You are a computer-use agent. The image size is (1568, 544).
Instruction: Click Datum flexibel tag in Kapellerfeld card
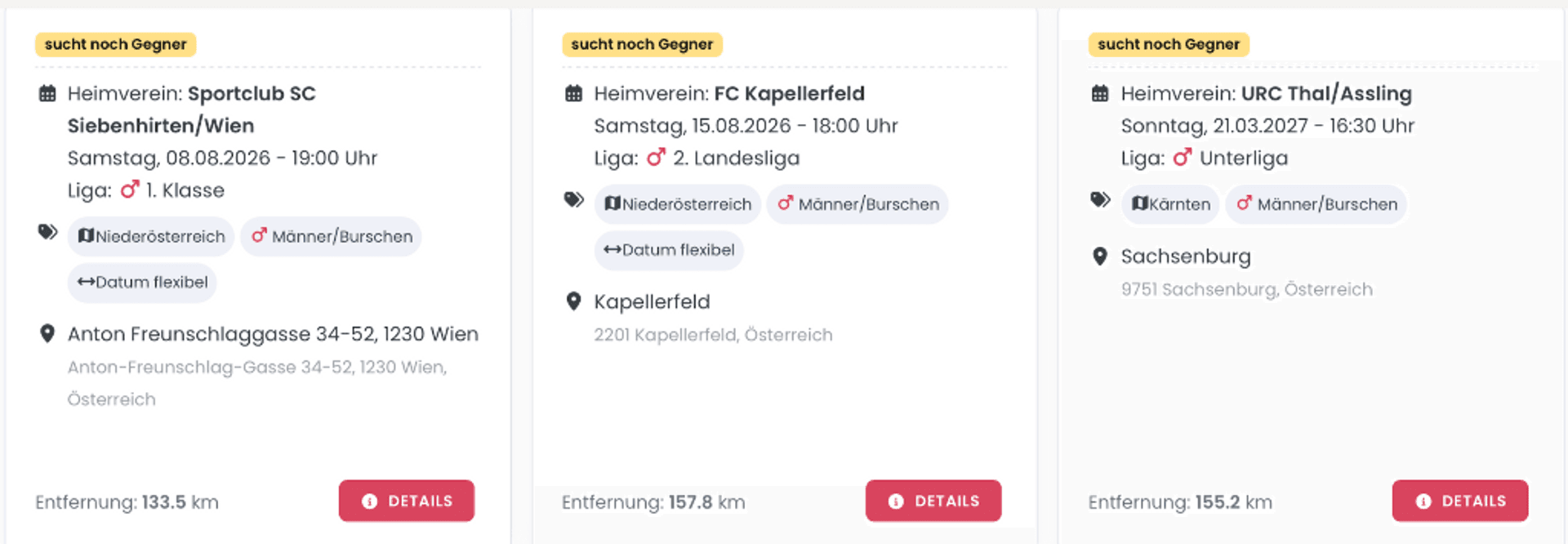point(669,250)
